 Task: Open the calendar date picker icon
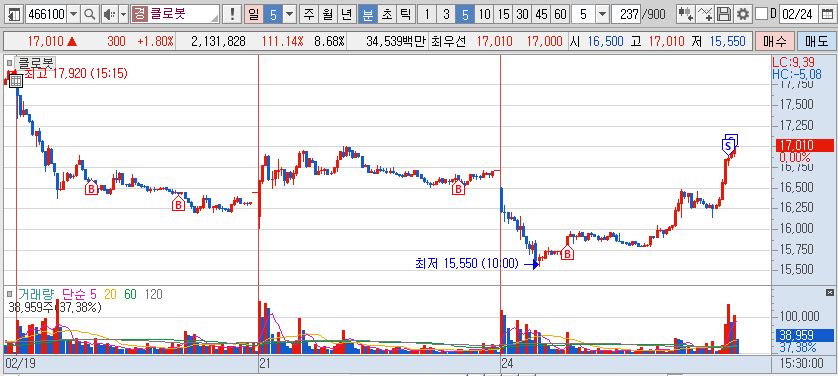(826, 14)
